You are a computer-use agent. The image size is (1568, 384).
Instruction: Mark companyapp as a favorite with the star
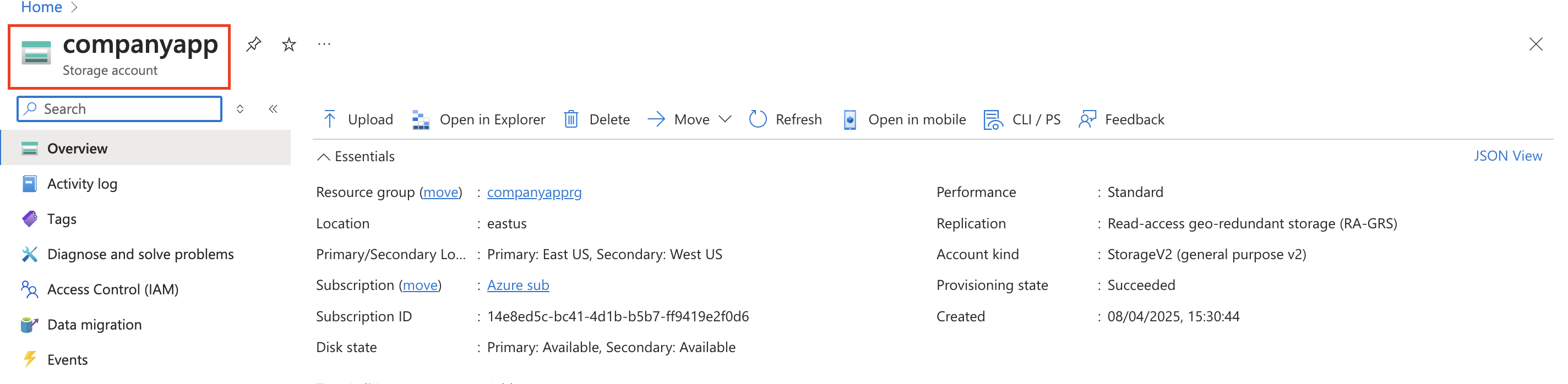289,45
